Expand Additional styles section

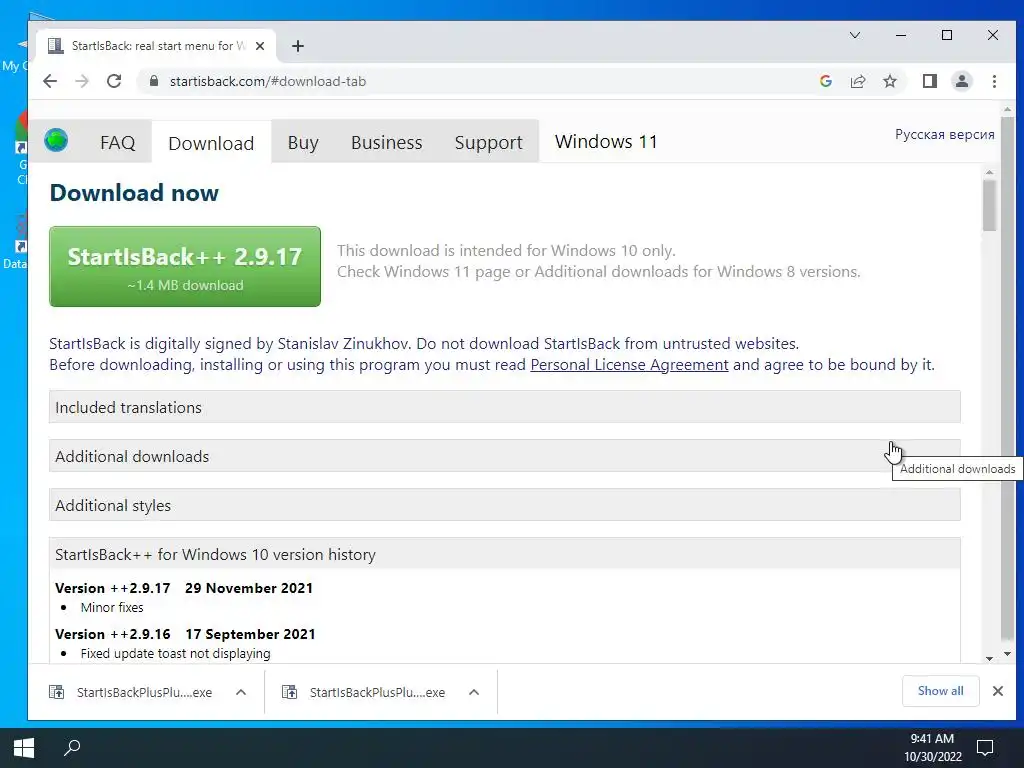click(x=505, y=505)
